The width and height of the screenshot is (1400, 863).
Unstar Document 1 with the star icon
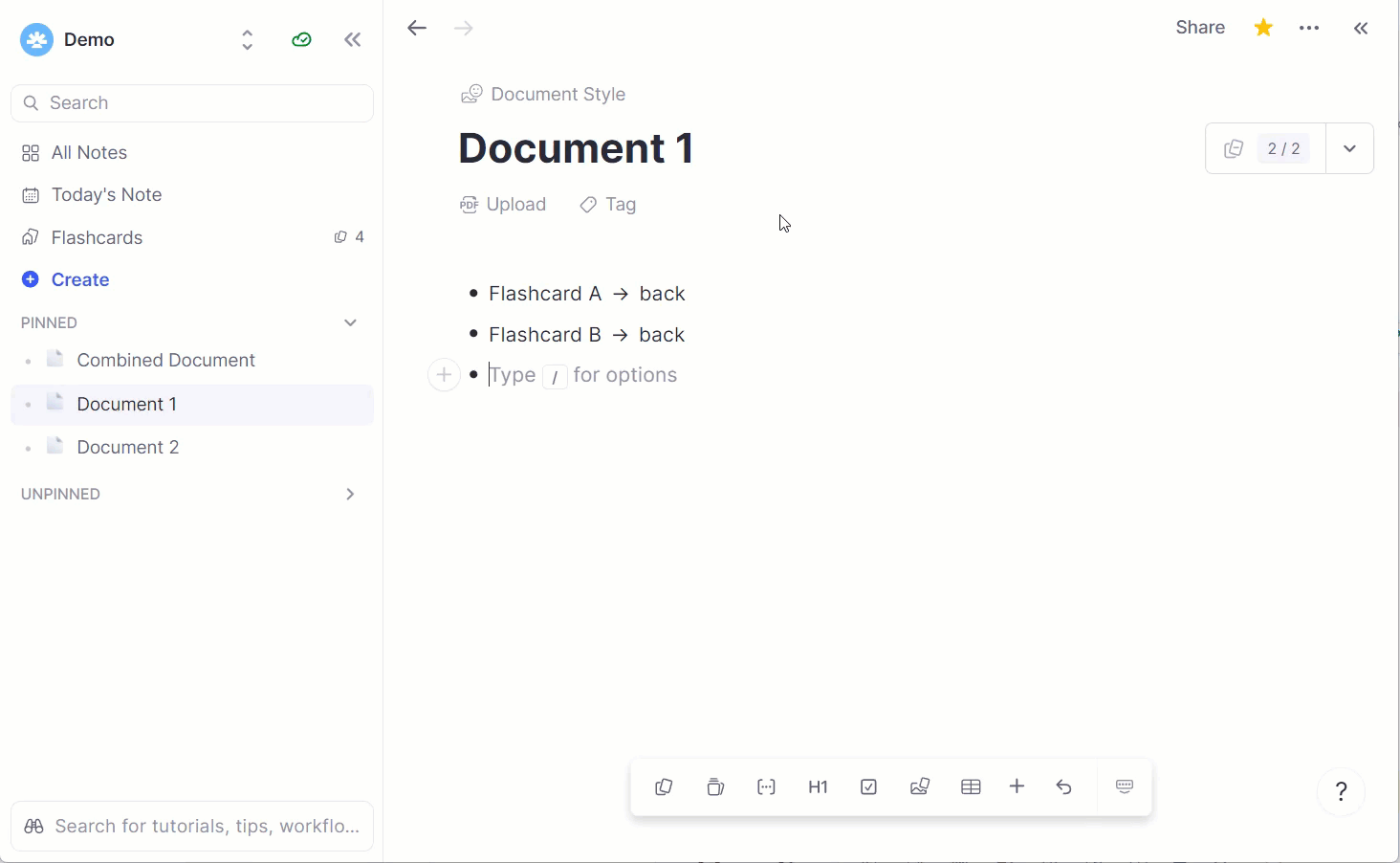point(1263,28)
